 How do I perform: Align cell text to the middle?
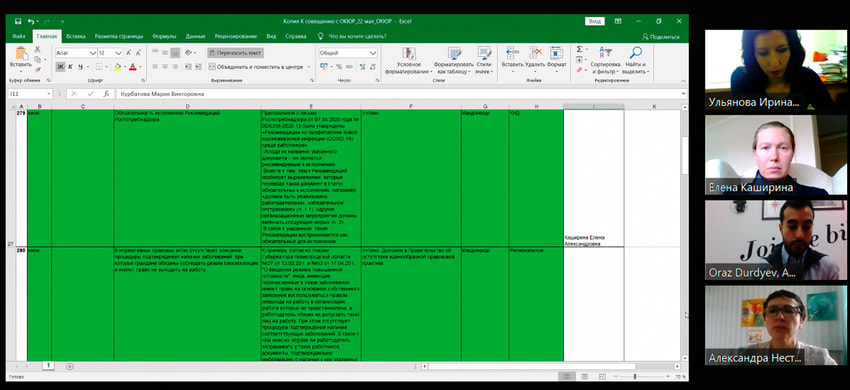[x=165, y=53]
